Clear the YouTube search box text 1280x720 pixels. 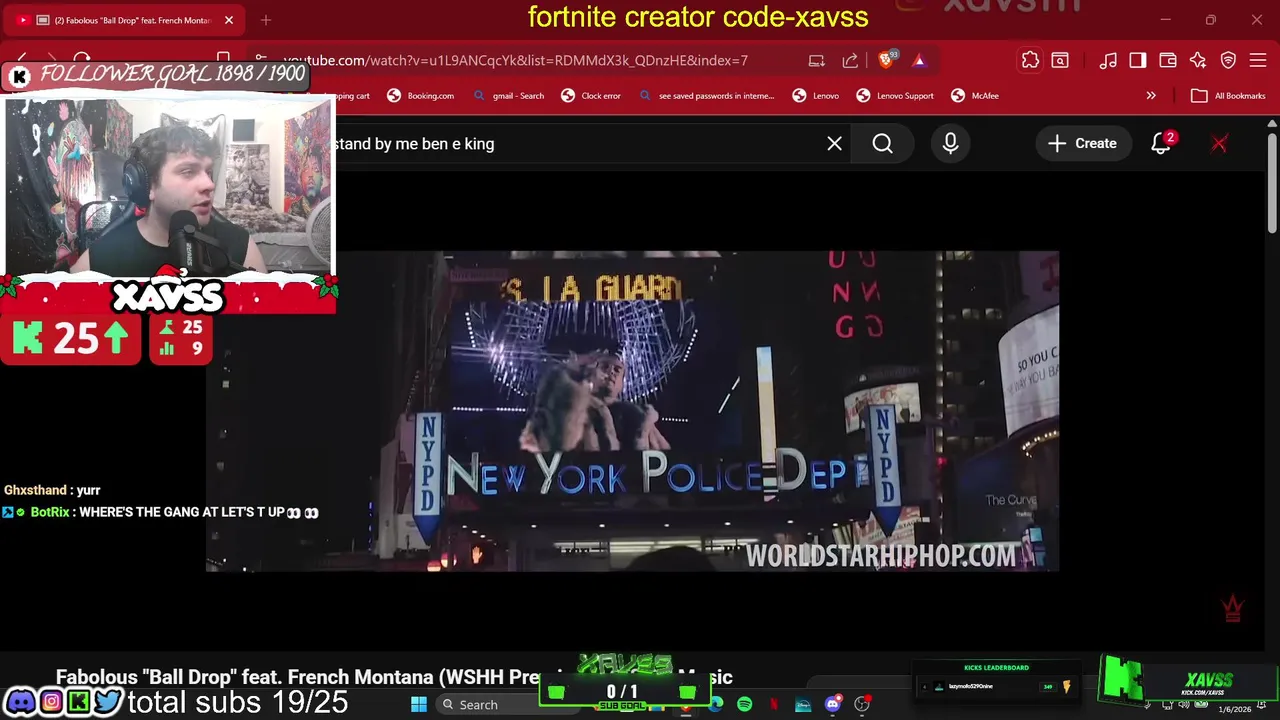pos(834,143)
